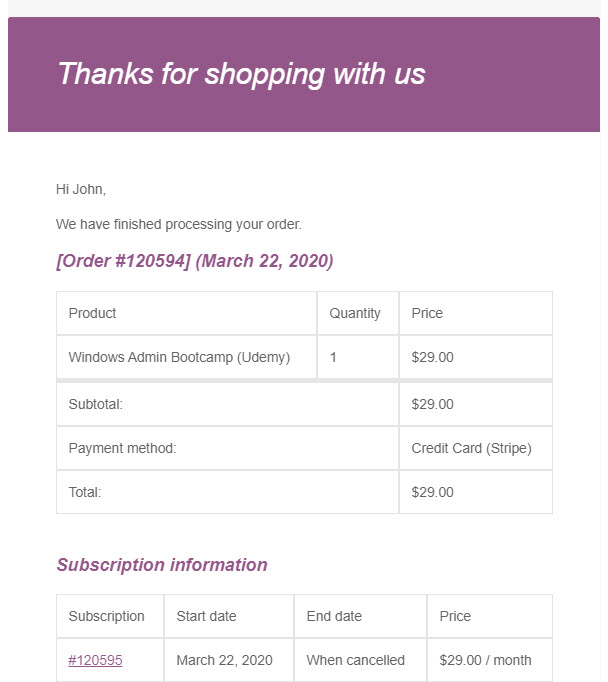
Task: Click the Start date column header
Action: [x=206, y=616]
